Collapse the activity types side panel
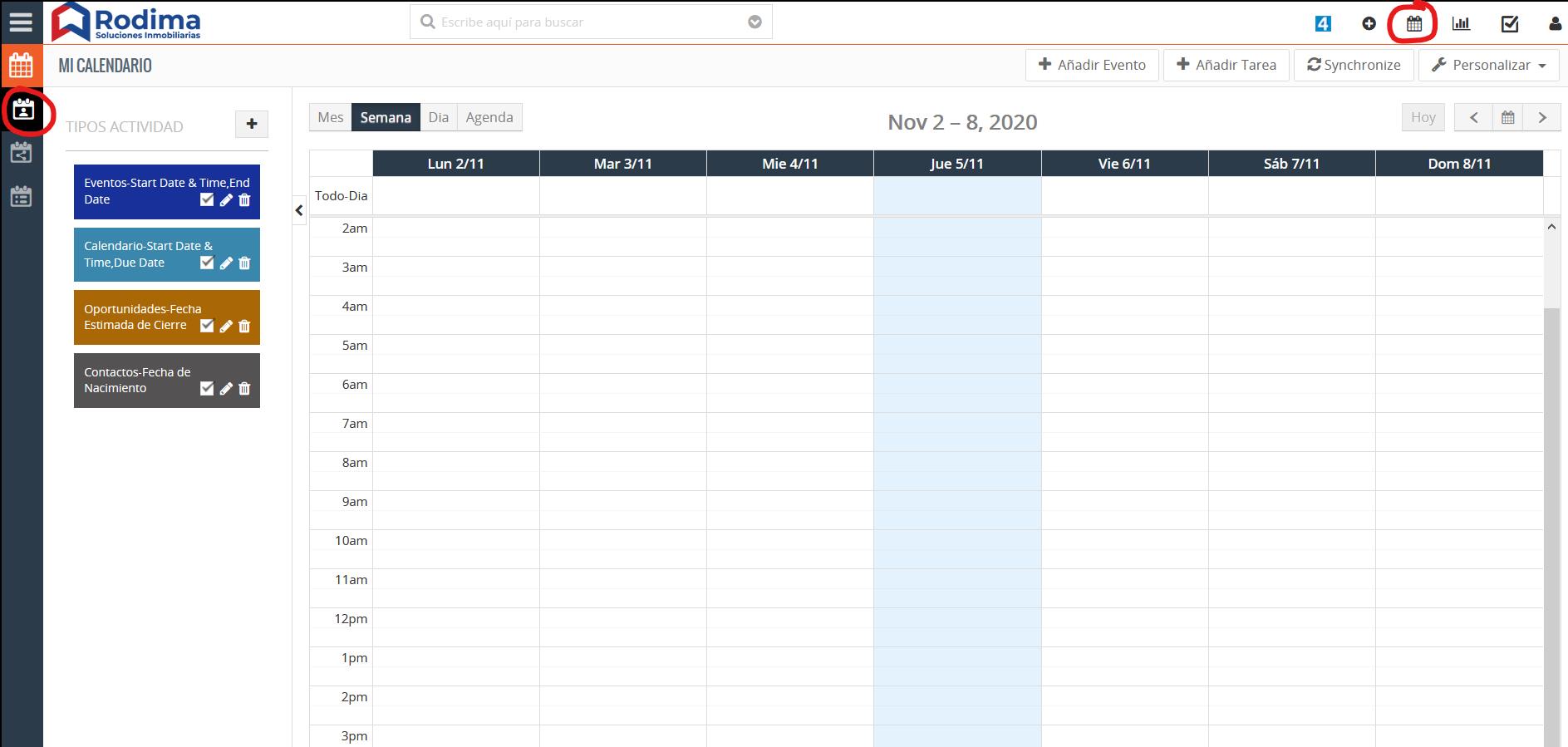Screen dimensions: 1568x747 click(299, 211)
